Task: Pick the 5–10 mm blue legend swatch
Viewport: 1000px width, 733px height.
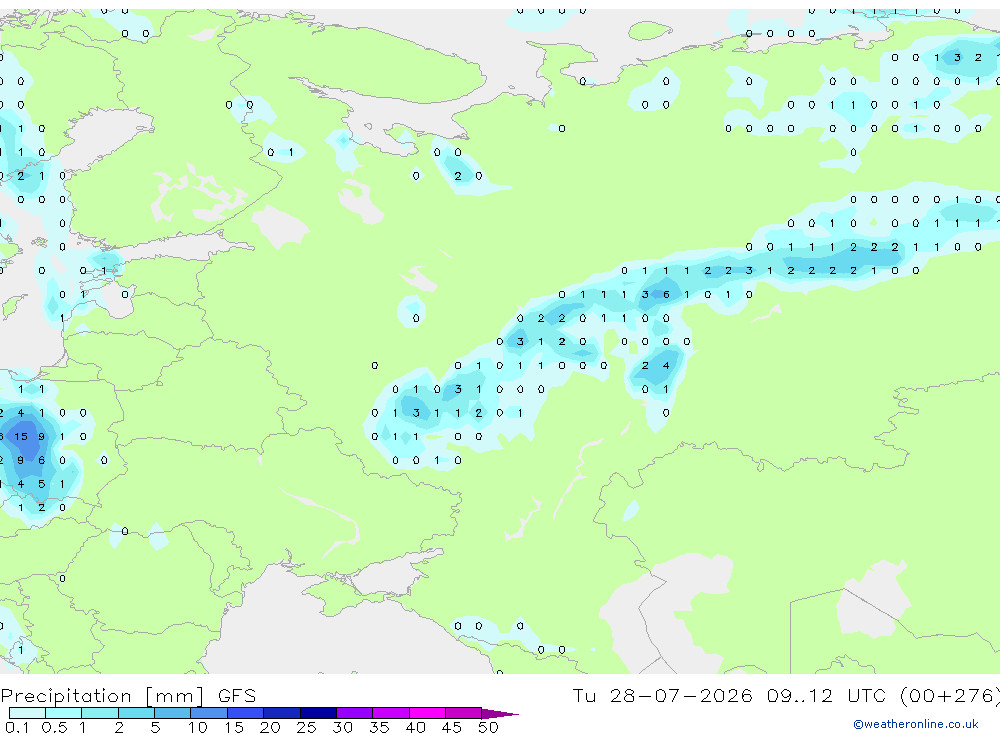Action: point(172,713)
